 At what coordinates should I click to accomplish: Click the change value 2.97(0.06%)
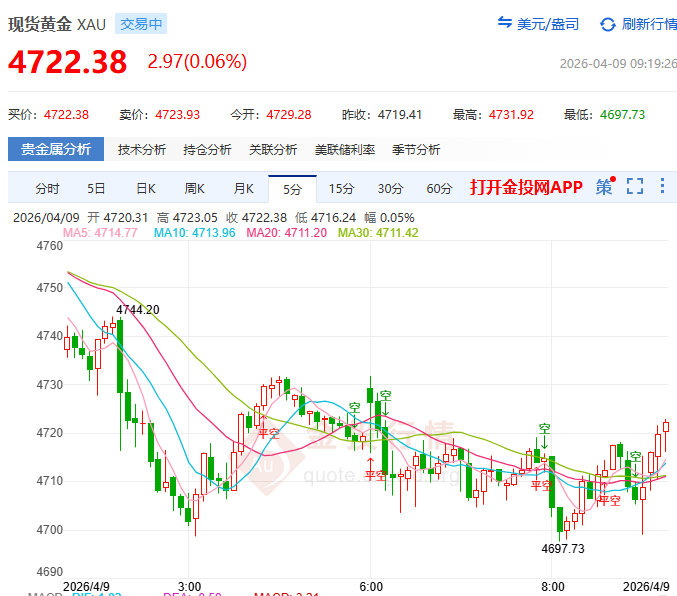pos(197,61)
